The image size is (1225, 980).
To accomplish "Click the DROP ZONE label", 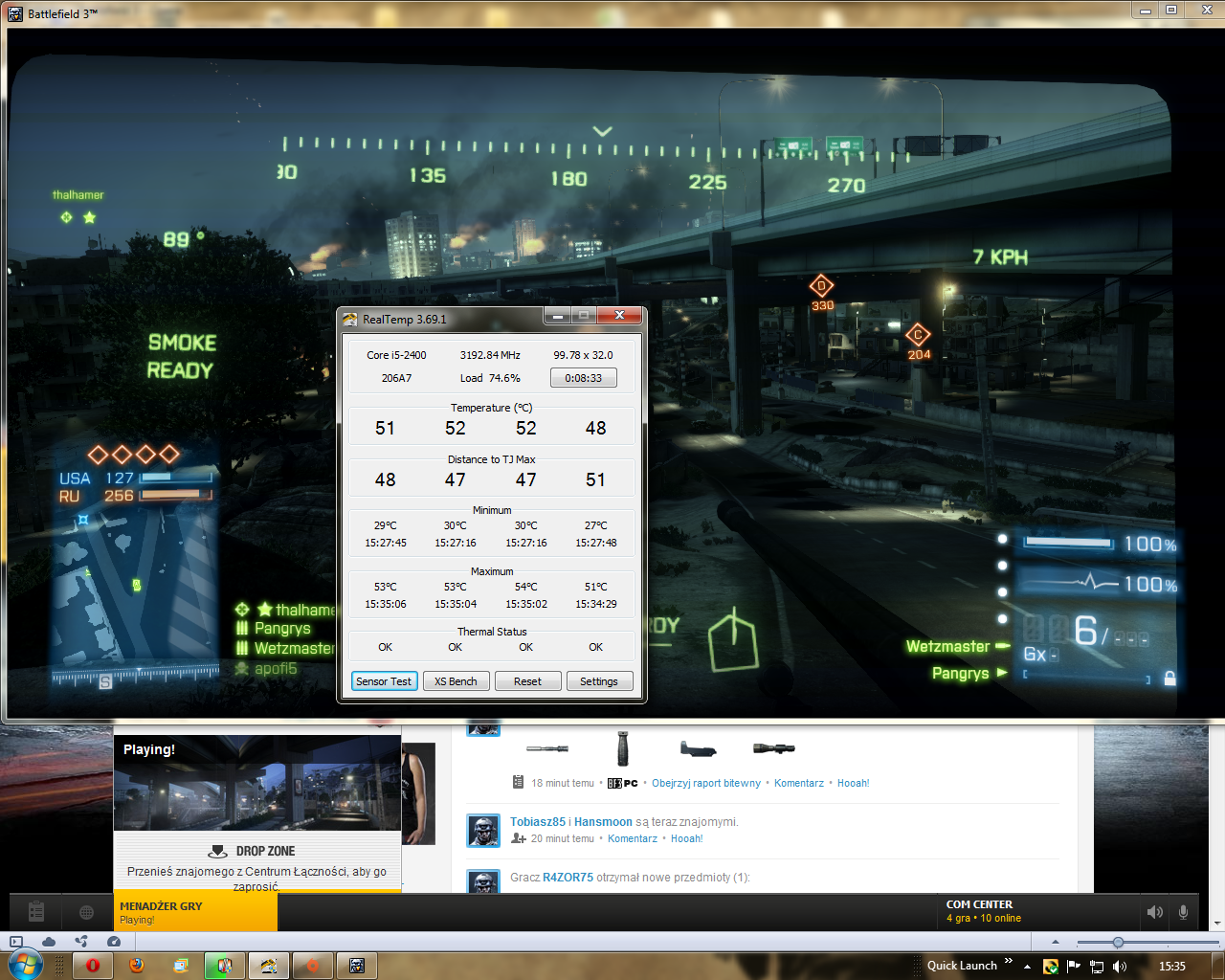I will [x=265, y=851].
